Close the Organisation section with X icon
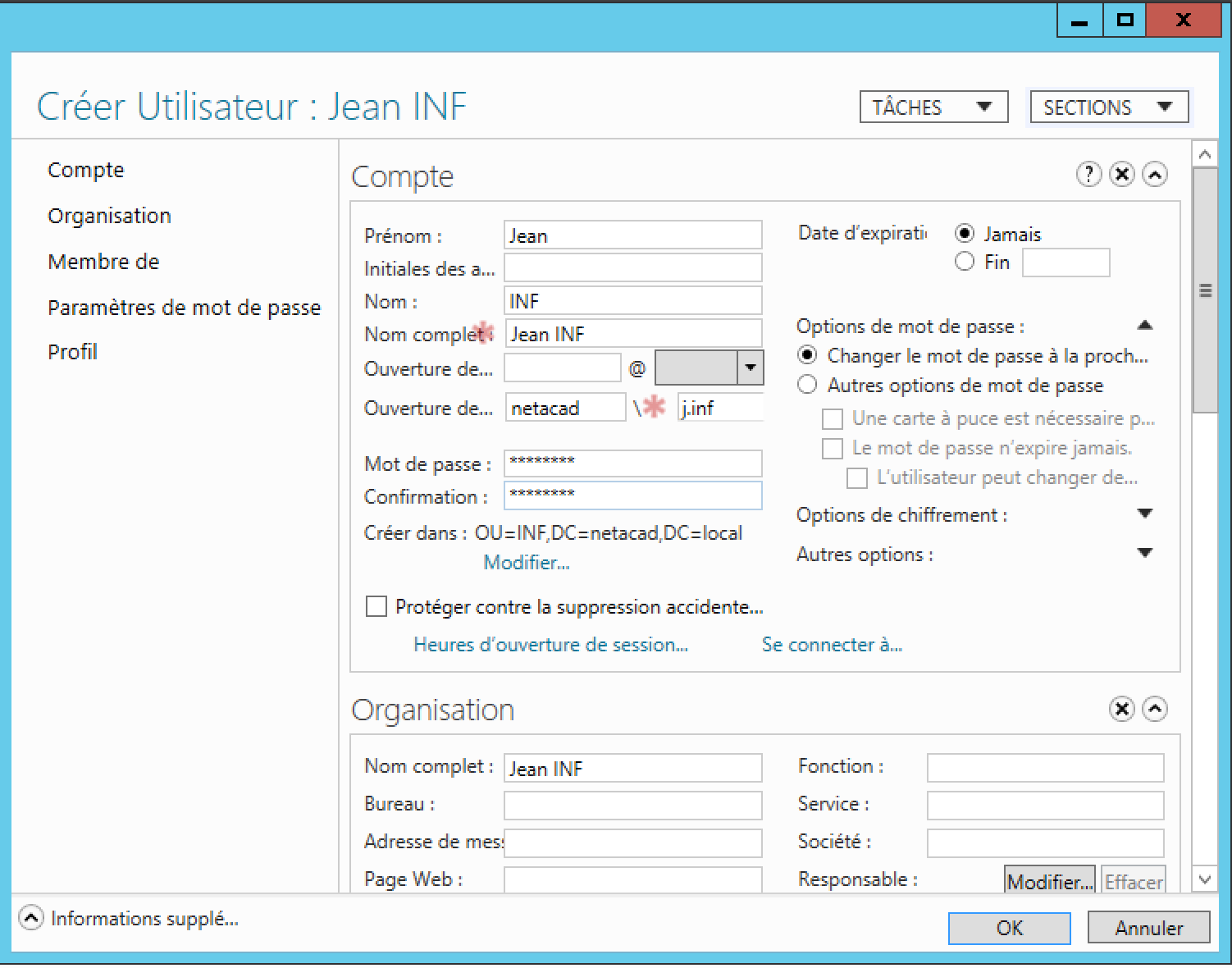Screen dimensions: 1232x968 (x=1121, y=709)
